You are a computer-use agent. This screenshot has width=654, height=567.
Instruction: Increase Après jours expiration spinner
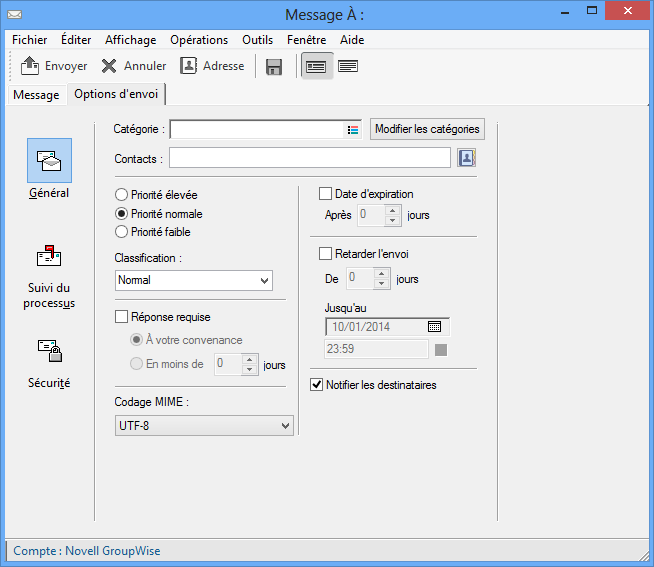coord(392,210)
